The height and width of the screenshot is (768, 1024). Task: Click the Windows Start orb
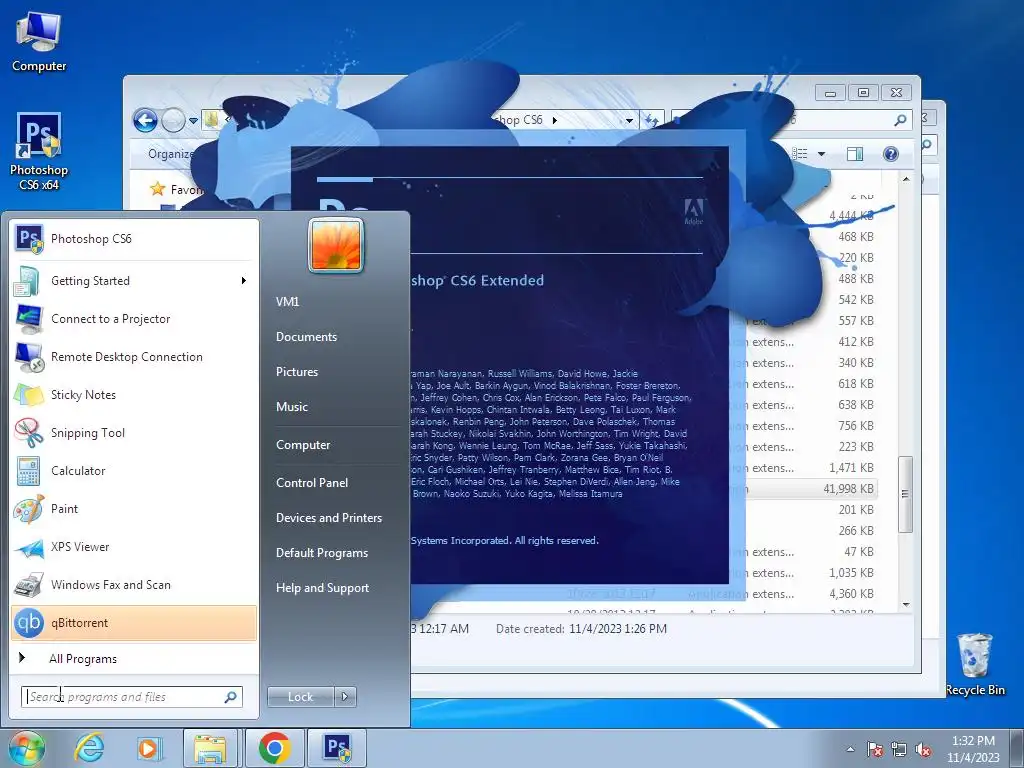pyautogui.click(x=26, y=748)
